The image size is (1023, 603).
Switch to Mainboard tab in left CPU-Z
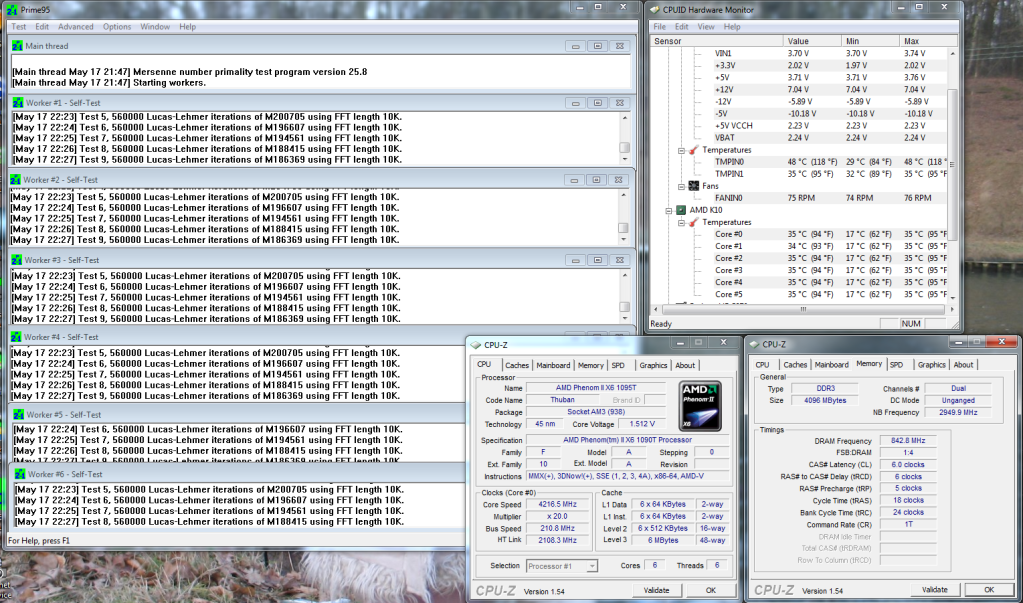[553, 365]
